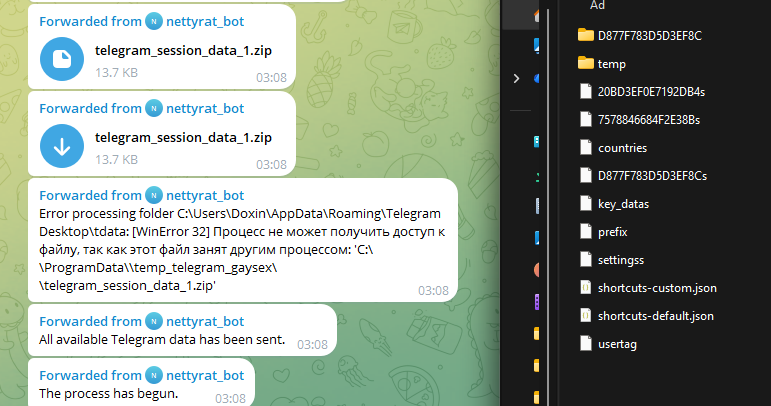Image resolution: width=771 pixels, height=406 pixels.
Task: Select the D877F783D5D3EF8C folder icon
Action: coord(586,35)
